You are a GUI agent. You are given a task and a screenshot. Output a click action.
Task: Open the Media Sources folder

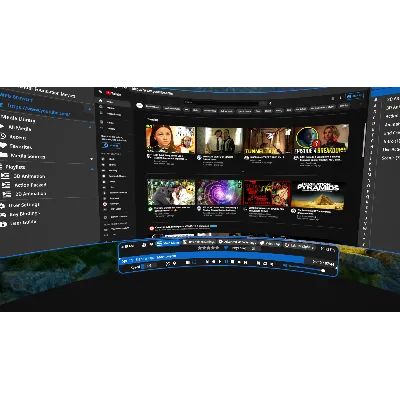27,156
